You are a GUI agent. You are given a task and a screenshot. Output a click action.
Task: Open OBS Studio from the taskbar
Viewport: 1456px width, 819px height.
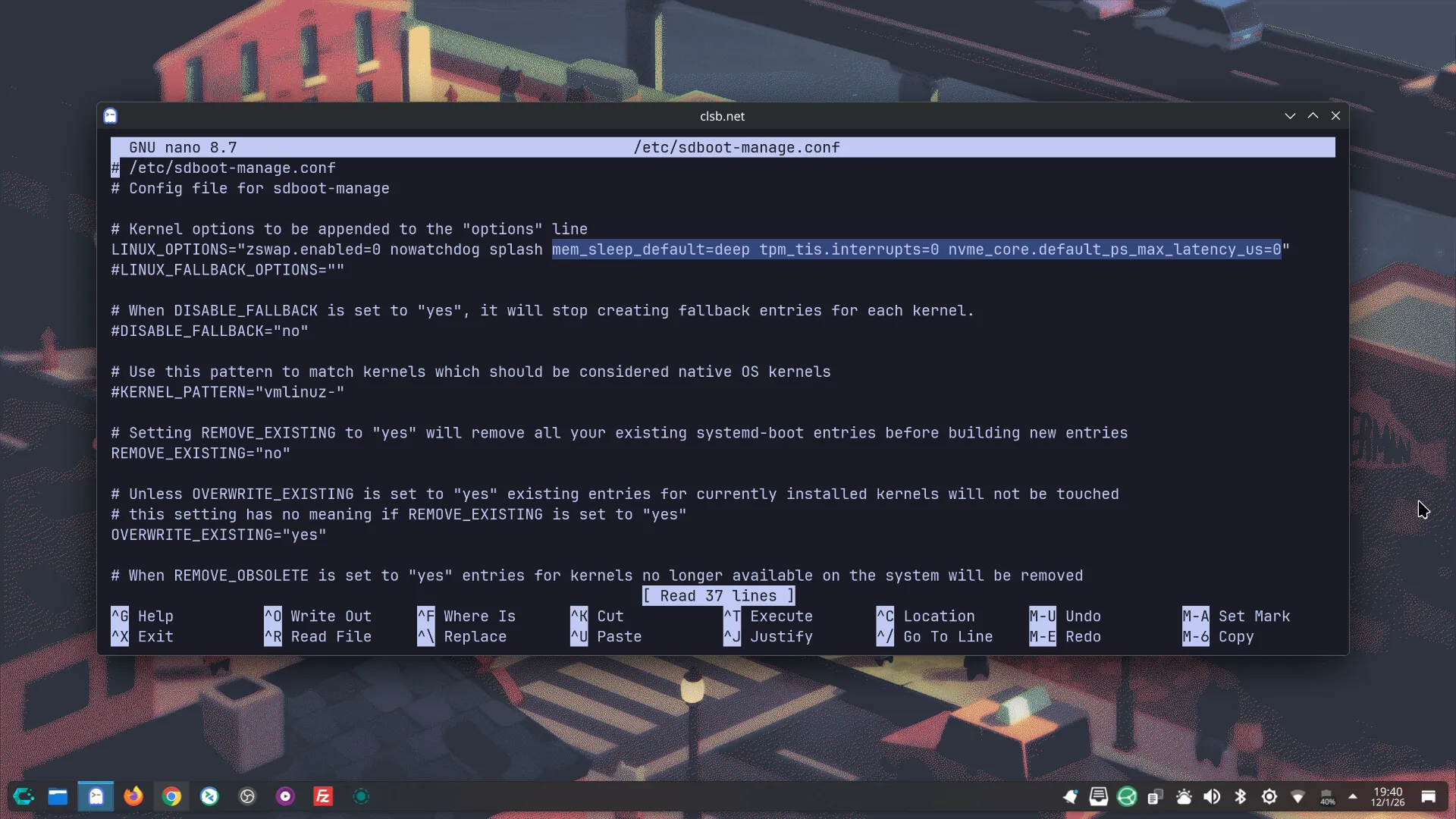coord(247,796)
